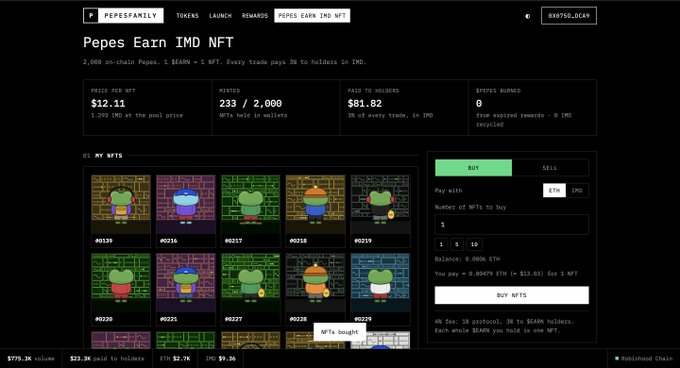Set quantity preset to 1
The image size is (680, 368).
click(x=441, y=244)
